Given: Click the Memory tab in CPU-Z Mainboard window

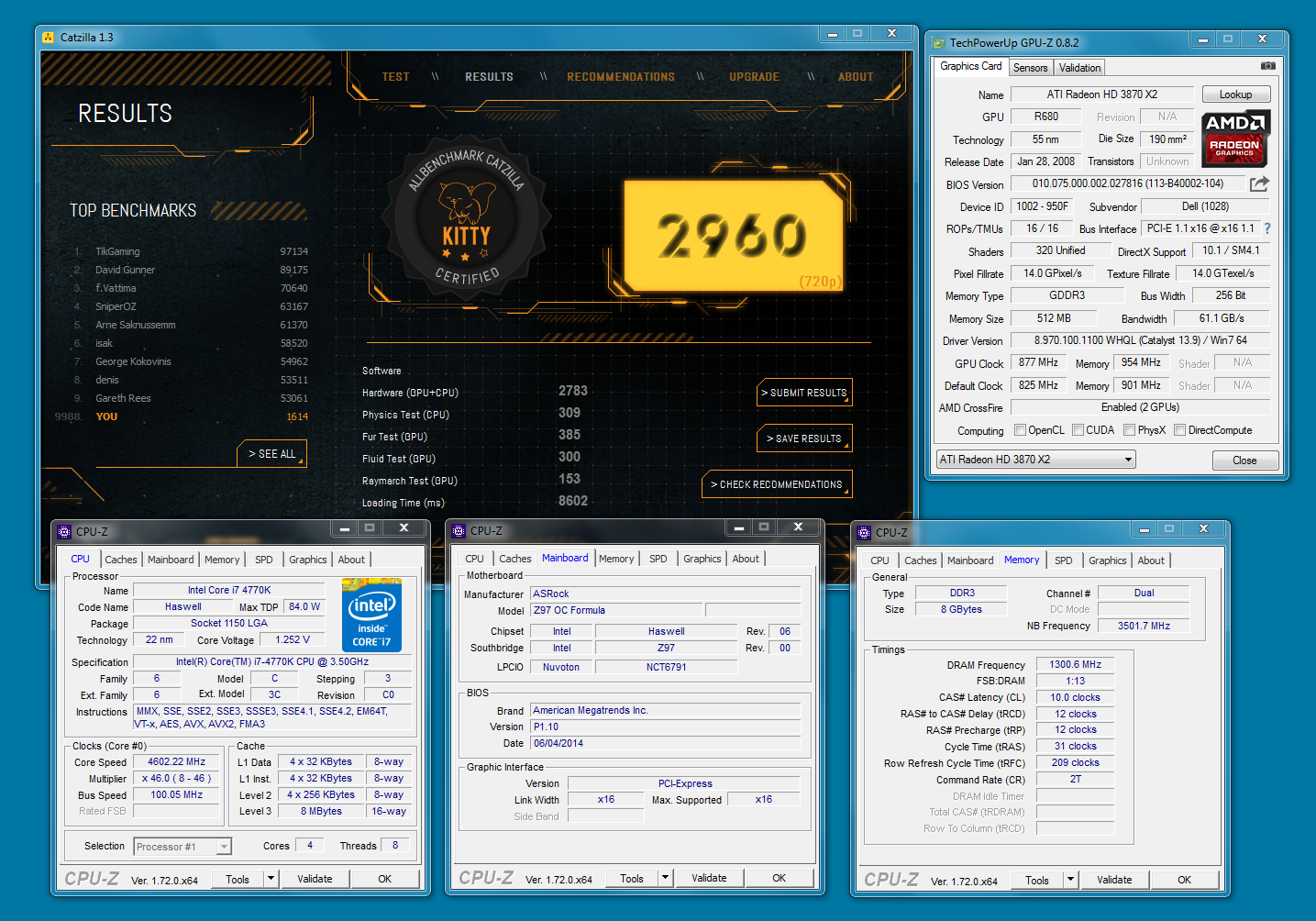Looking at the screenshot, I should pyautogui.click(x=616, y=559).
